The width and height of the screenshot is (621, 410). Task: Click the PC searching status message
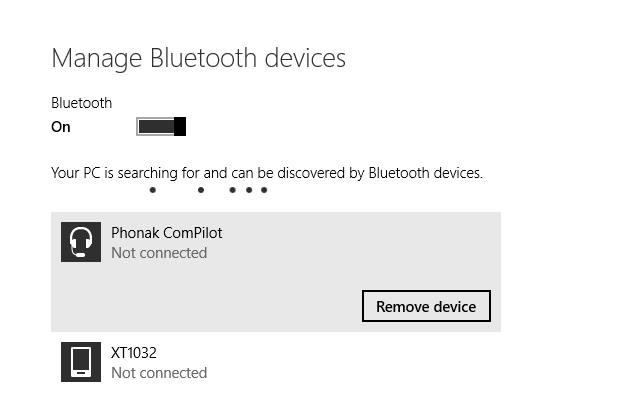coord(267,173)
